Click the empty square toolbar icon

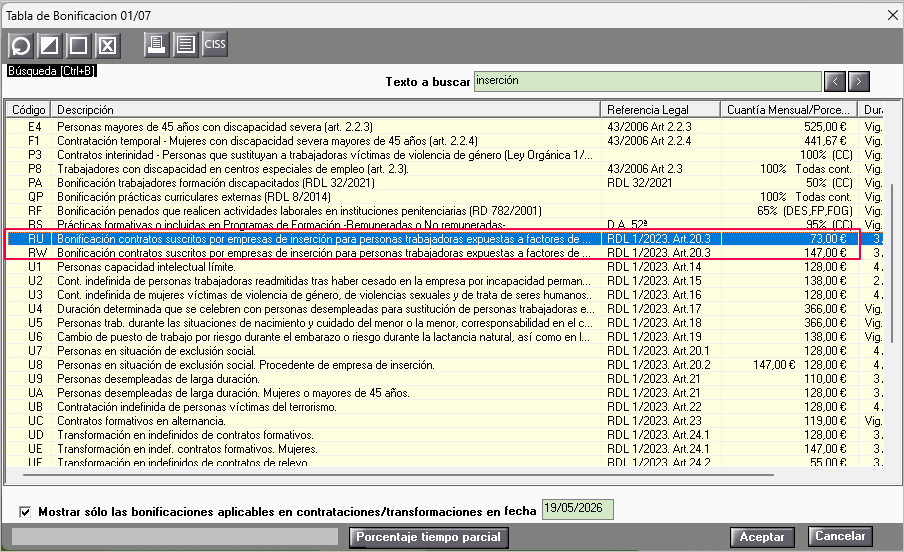coord(78,45)
